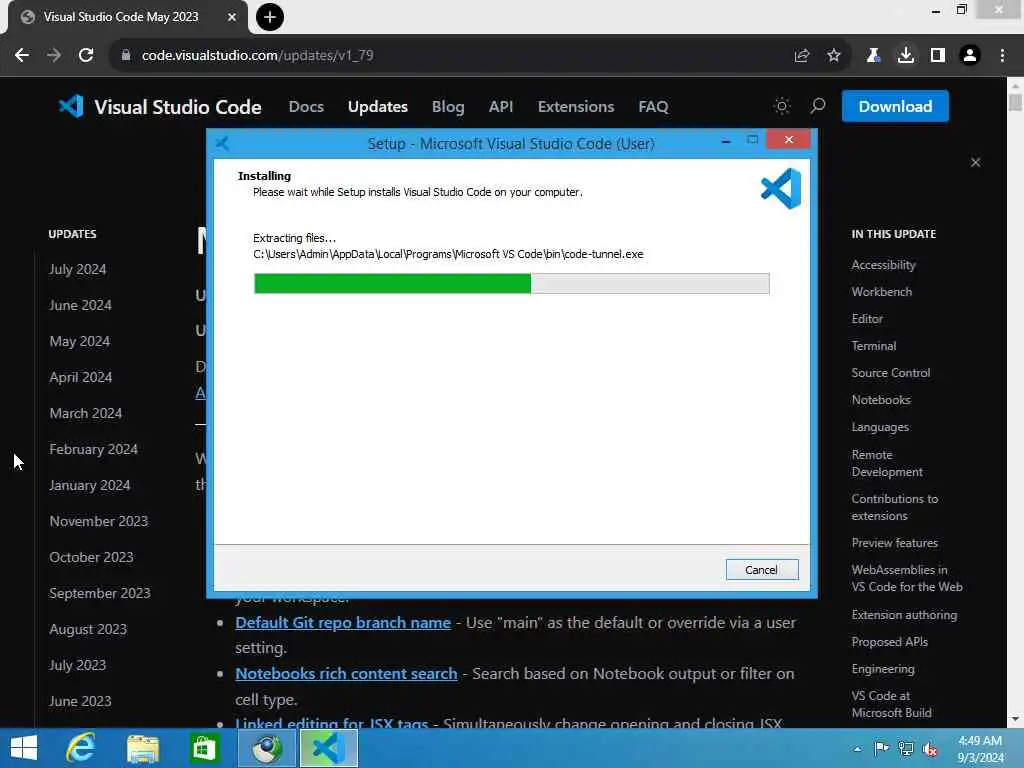The height and width of the screenshot is (768, 1024).
Task: Open the flask experiments icon in browser toolbar
Action: click(873, 56)
